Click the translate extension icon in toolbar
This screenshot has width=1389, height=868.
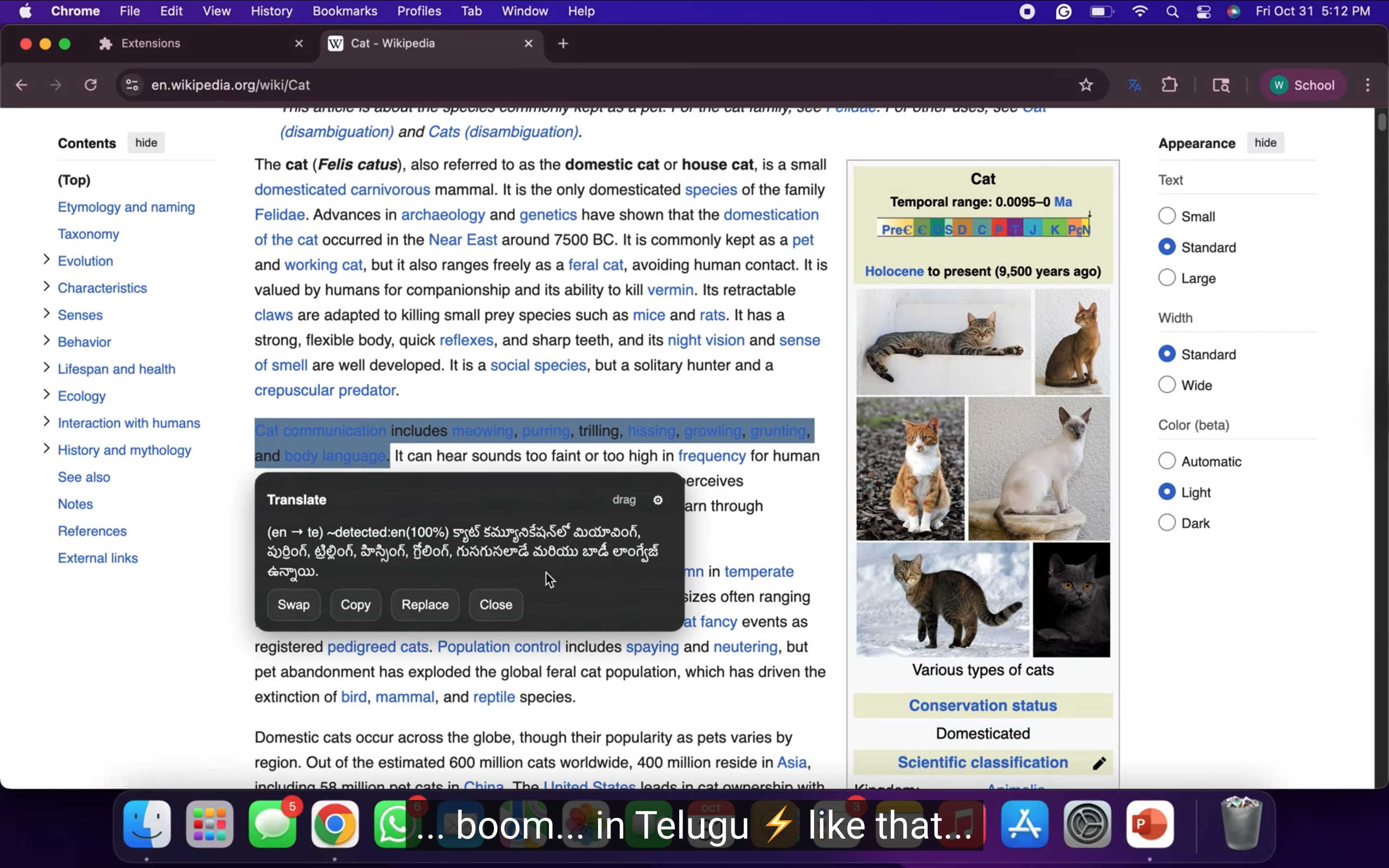tap(1133, 85)
